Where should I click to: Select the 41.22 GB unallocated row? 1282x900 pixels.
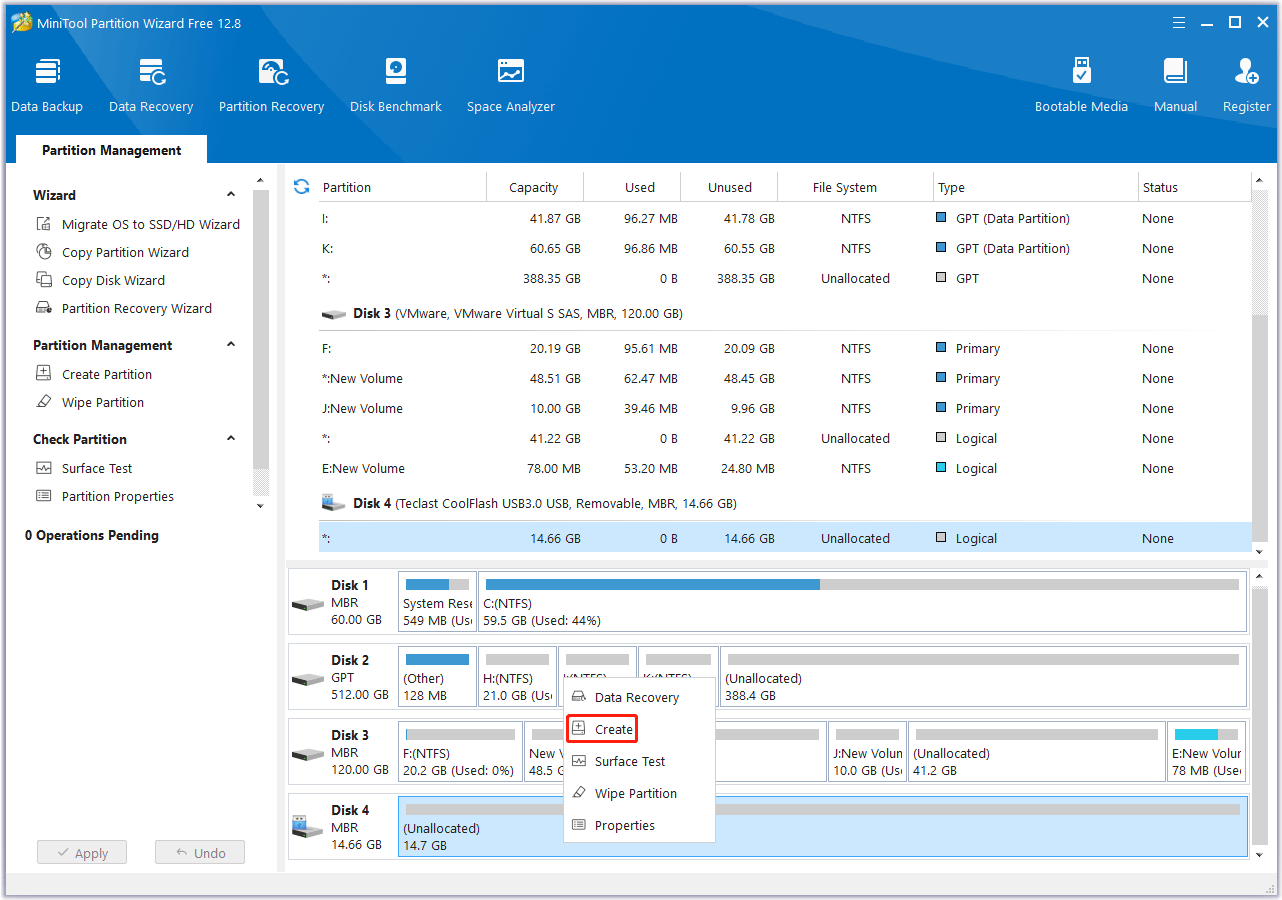(785, 438)
